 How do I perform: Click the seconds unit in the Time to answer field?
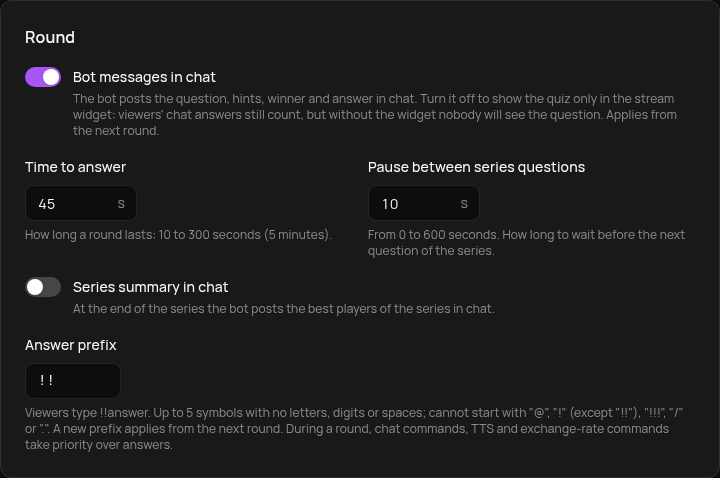pos(121,204)
